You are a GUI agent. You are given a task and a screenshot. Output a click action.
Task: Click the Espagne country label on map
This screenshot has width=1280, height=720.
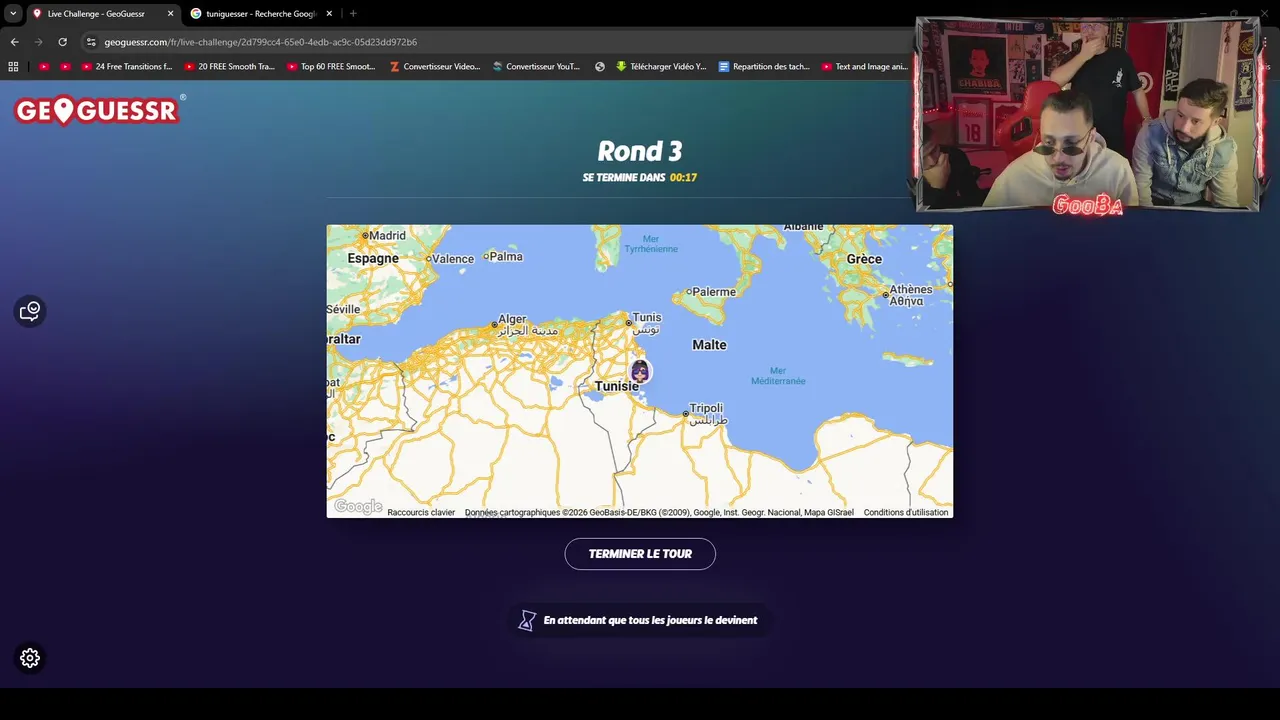(373, 258)
